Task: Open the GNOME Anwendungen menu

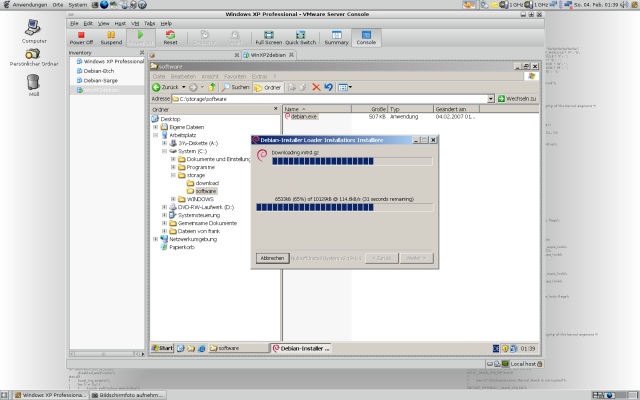Action: [x=25, y=4]
